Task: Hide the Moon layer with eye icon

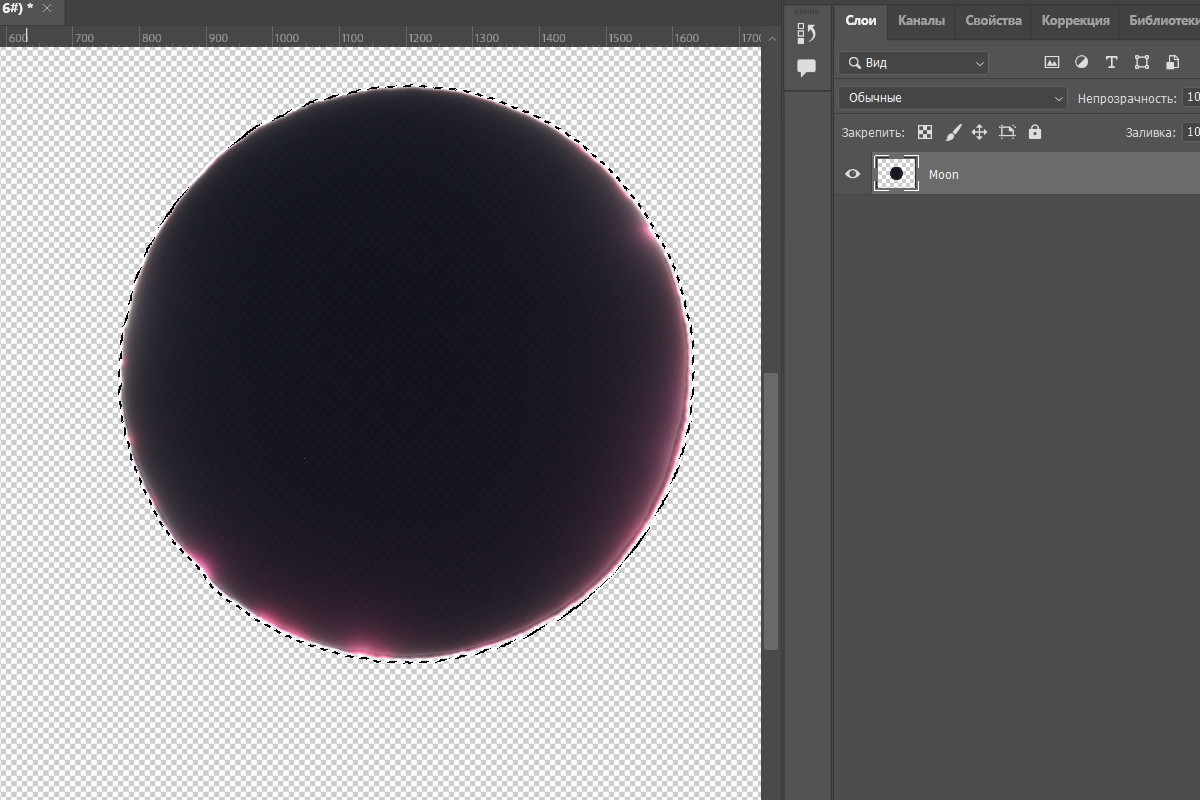Action: (853, 174)
